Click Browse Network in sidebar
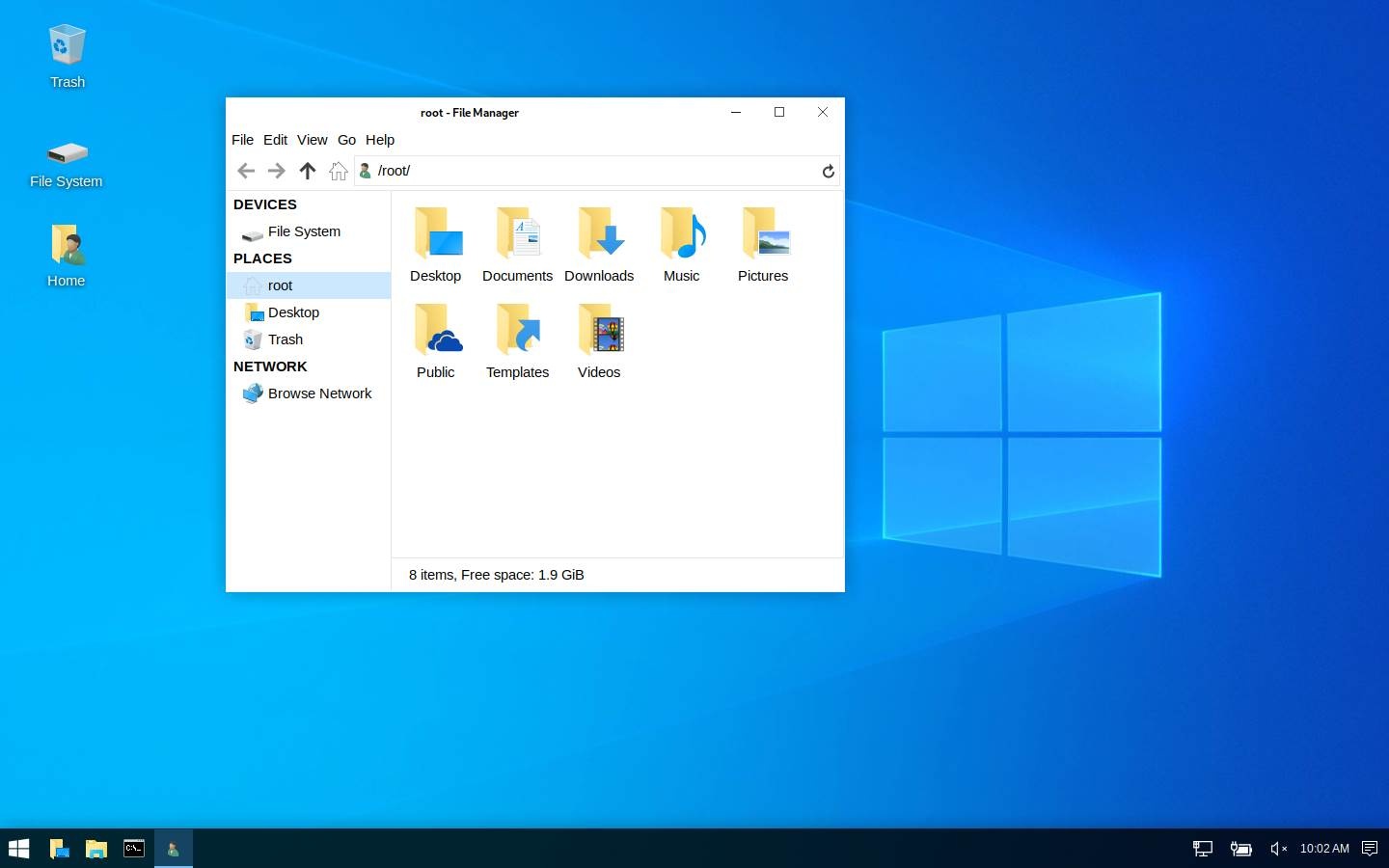This screenshot has height=868, width=1389. tap(319, 393)
